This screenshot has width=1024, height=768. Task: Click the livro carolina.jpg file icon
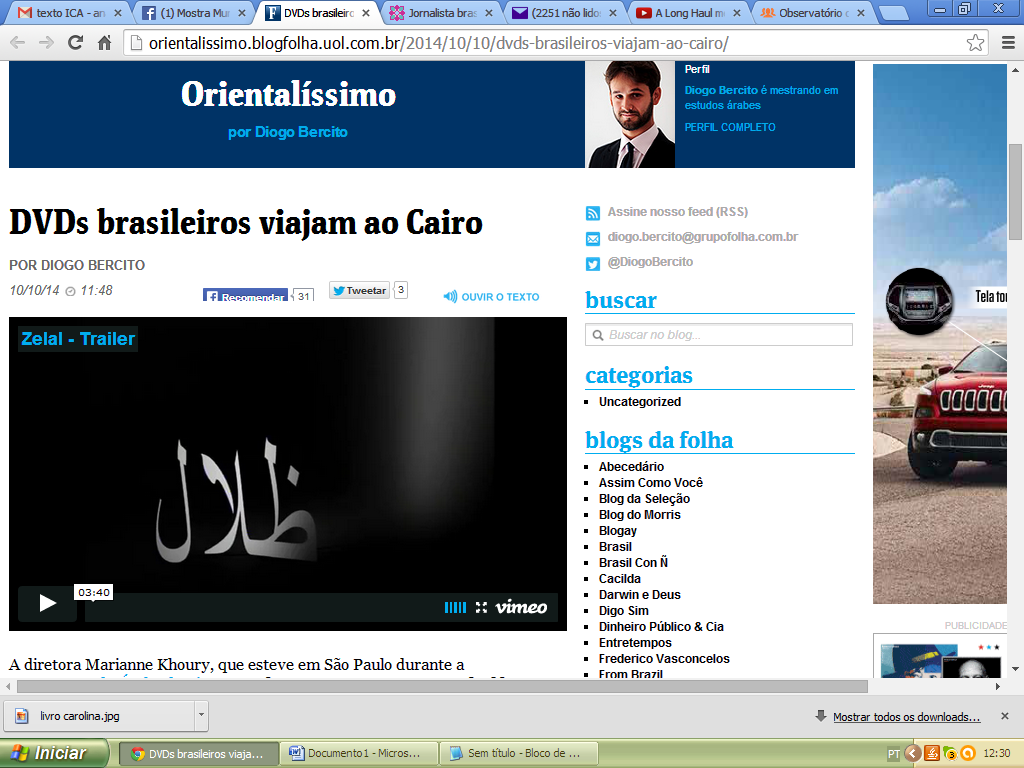pos(22,716)
